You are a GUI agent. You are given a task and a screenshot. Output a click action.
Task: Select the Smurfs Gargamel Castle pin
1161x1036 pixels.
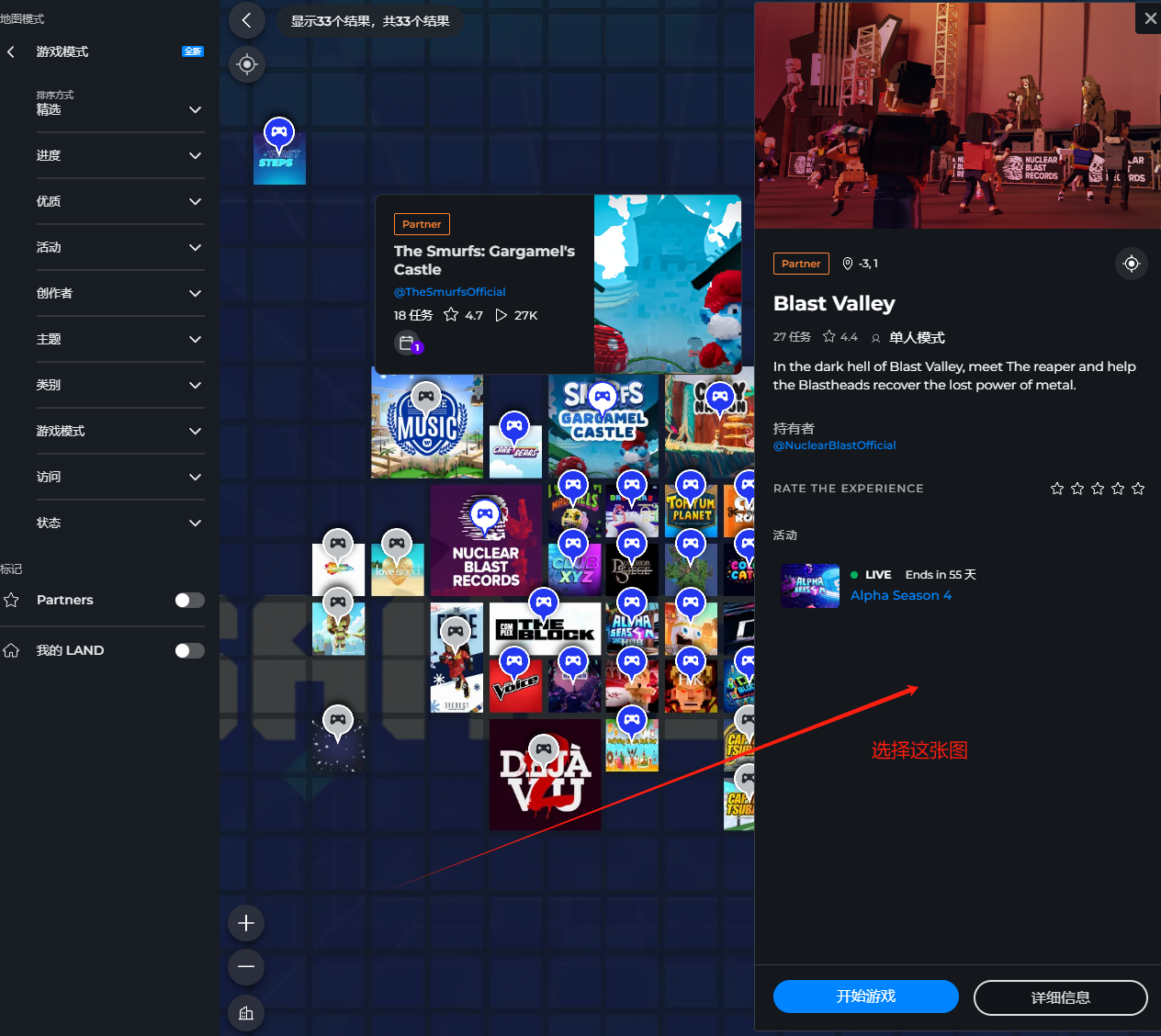click(603, 399)
